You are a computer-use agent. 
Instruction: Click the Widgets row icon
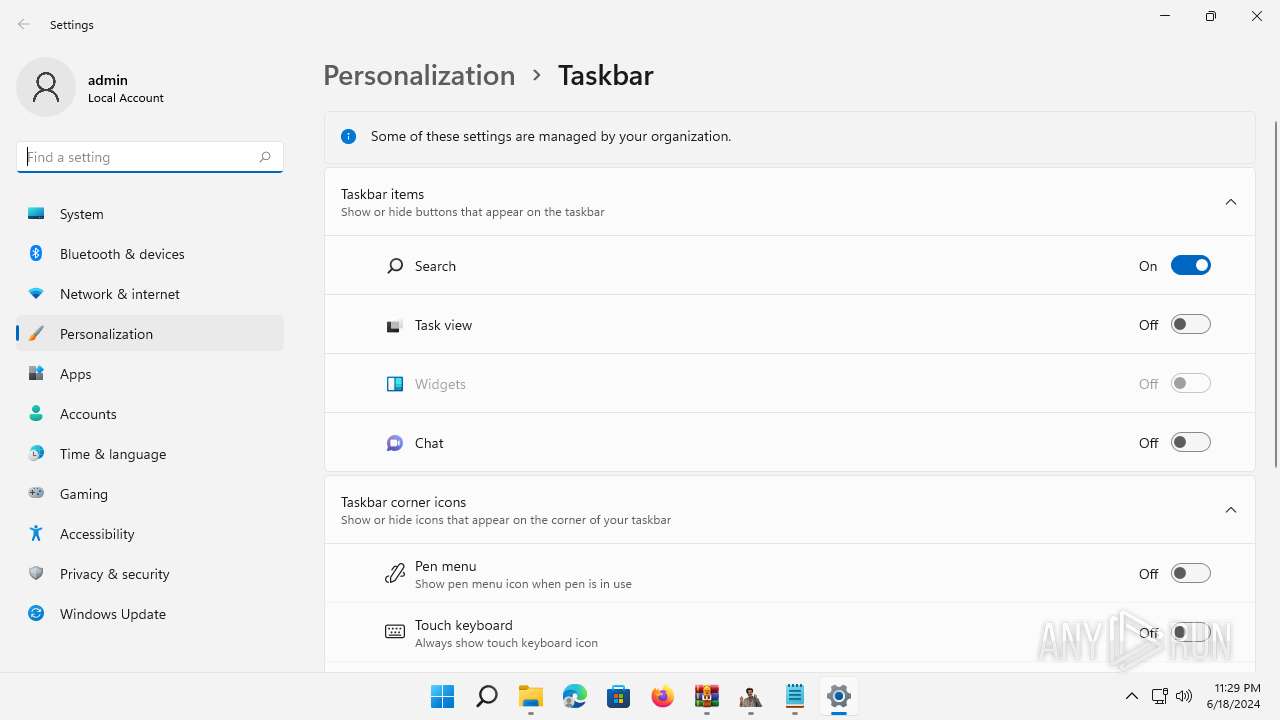coord(395,384)
